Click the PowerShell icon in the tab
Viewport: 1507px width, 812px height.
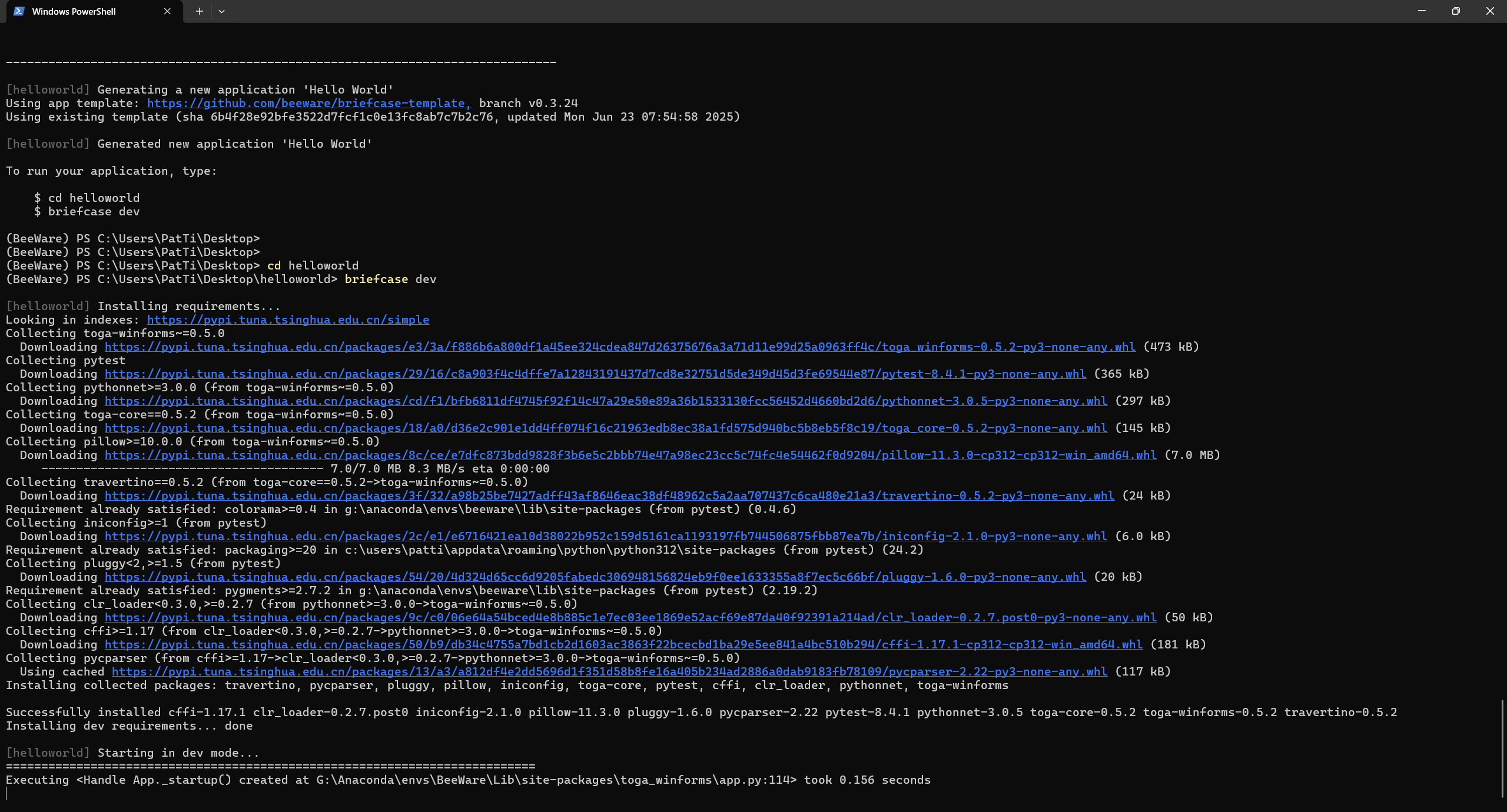[19, 11]
